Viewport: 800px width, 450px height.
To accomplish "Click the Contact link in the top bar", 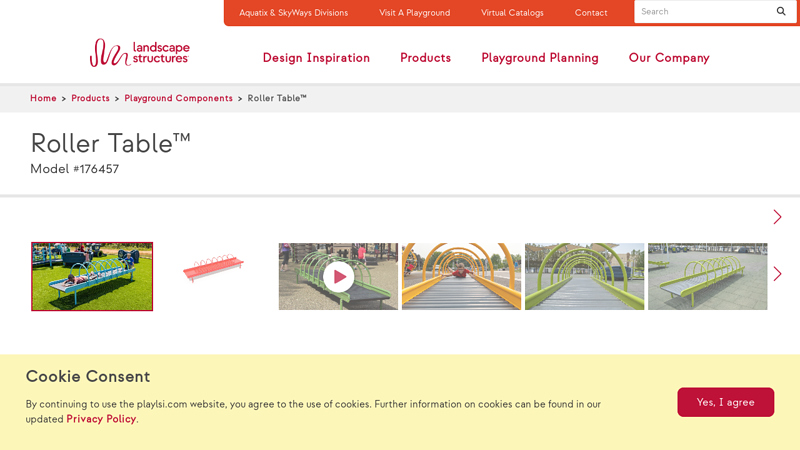I will [x=590, y=13].
